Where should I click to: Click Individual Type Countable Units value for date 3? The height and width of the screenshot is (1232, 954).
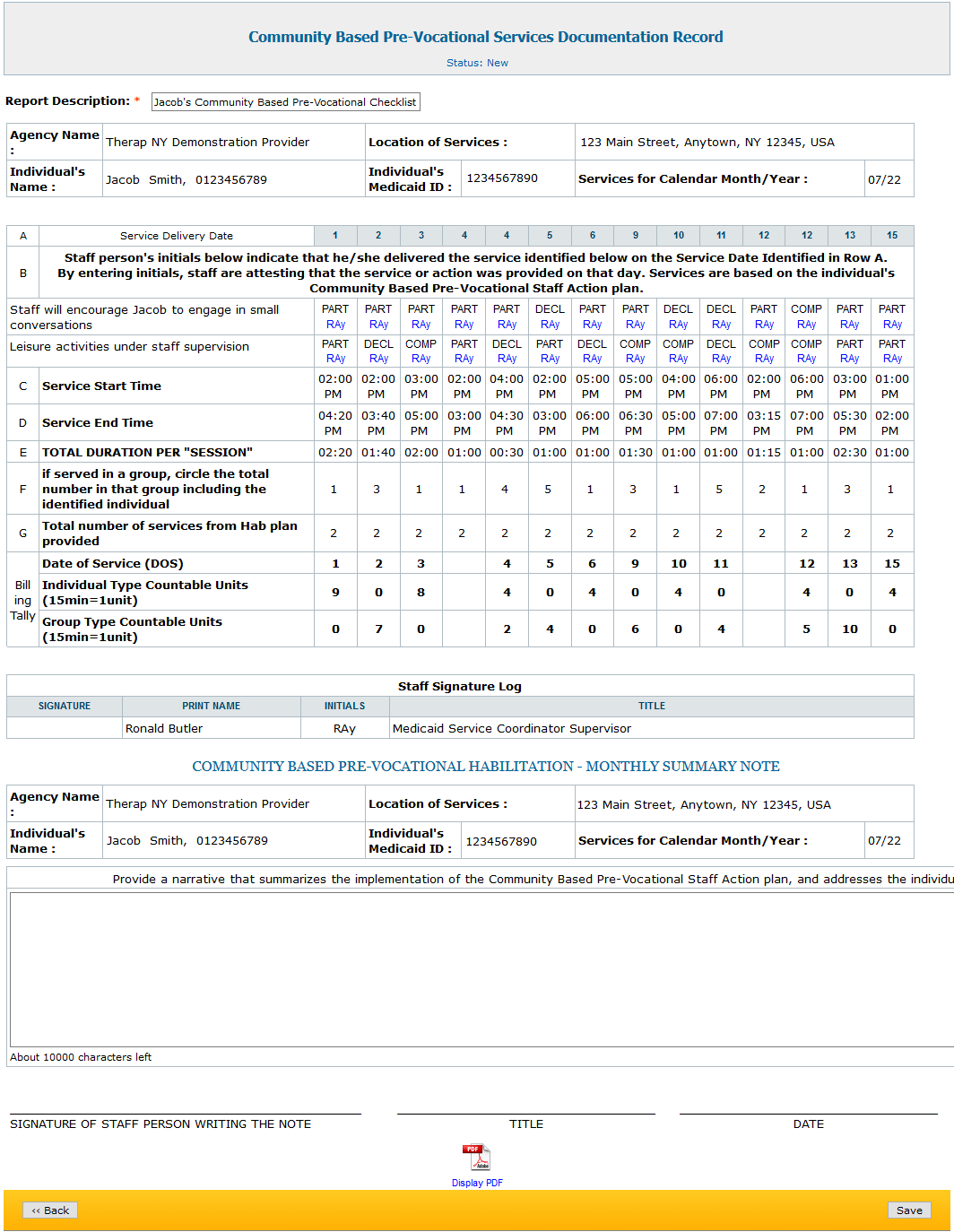tap(421, 593)
